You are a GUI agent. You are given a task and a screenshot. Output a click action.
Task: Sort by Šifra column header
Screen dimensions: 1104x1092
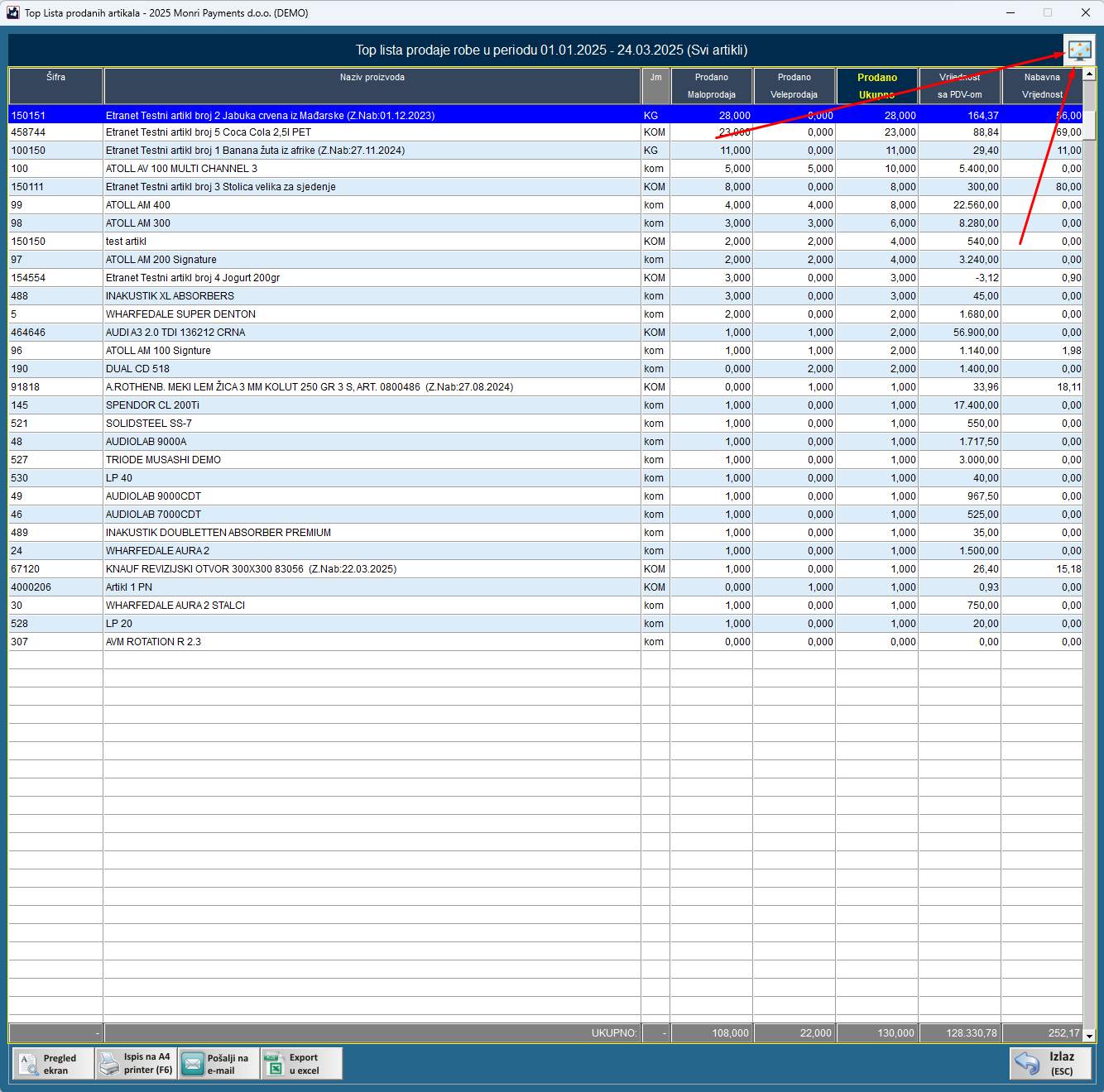[55, 86]
